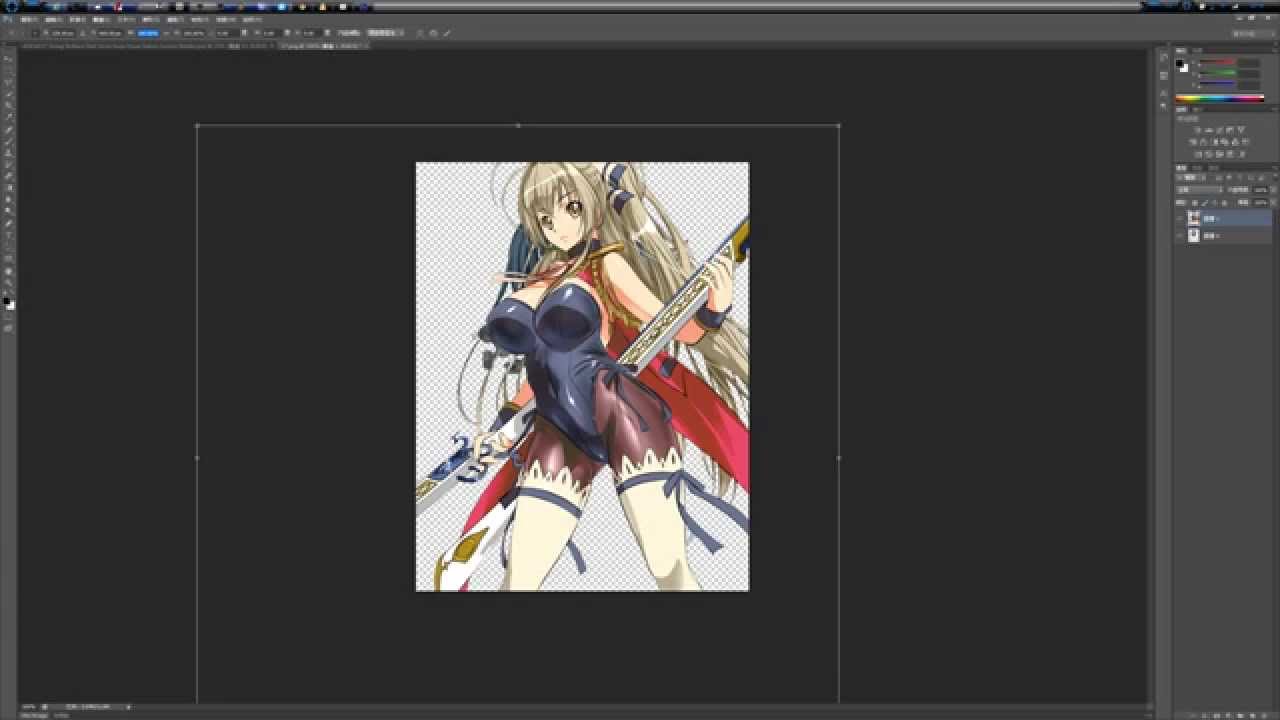This screenshot has height=720, width=1280.
Task: Adjust the blue channel slider
Action: [1218, 84]
